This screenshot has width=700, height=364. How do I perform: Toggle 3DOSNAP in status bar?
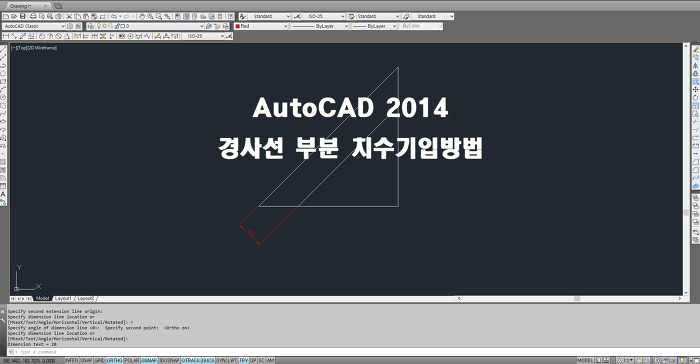[x=169, y=360]
